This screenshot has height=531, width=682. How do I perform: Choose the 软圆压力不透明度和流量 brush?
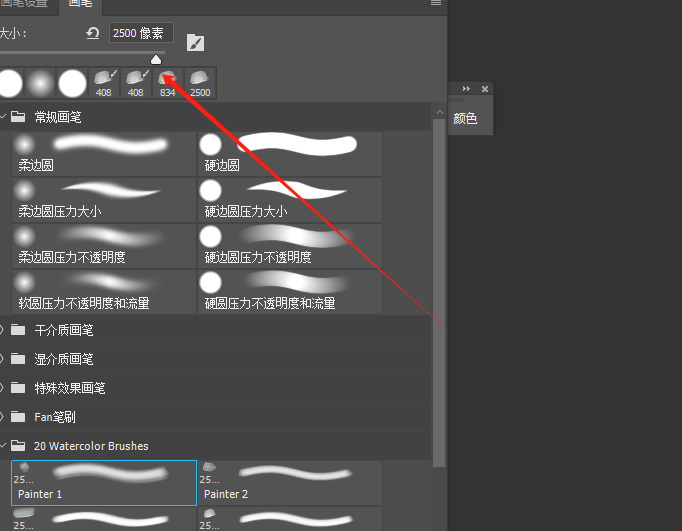click(104, 292)
